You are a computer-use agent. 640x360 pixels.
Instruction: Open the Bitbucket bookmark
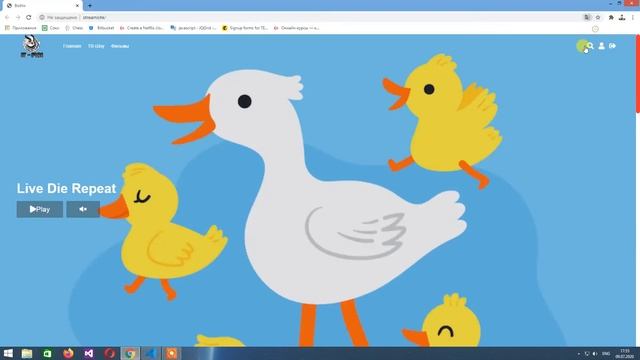point(102,28)
